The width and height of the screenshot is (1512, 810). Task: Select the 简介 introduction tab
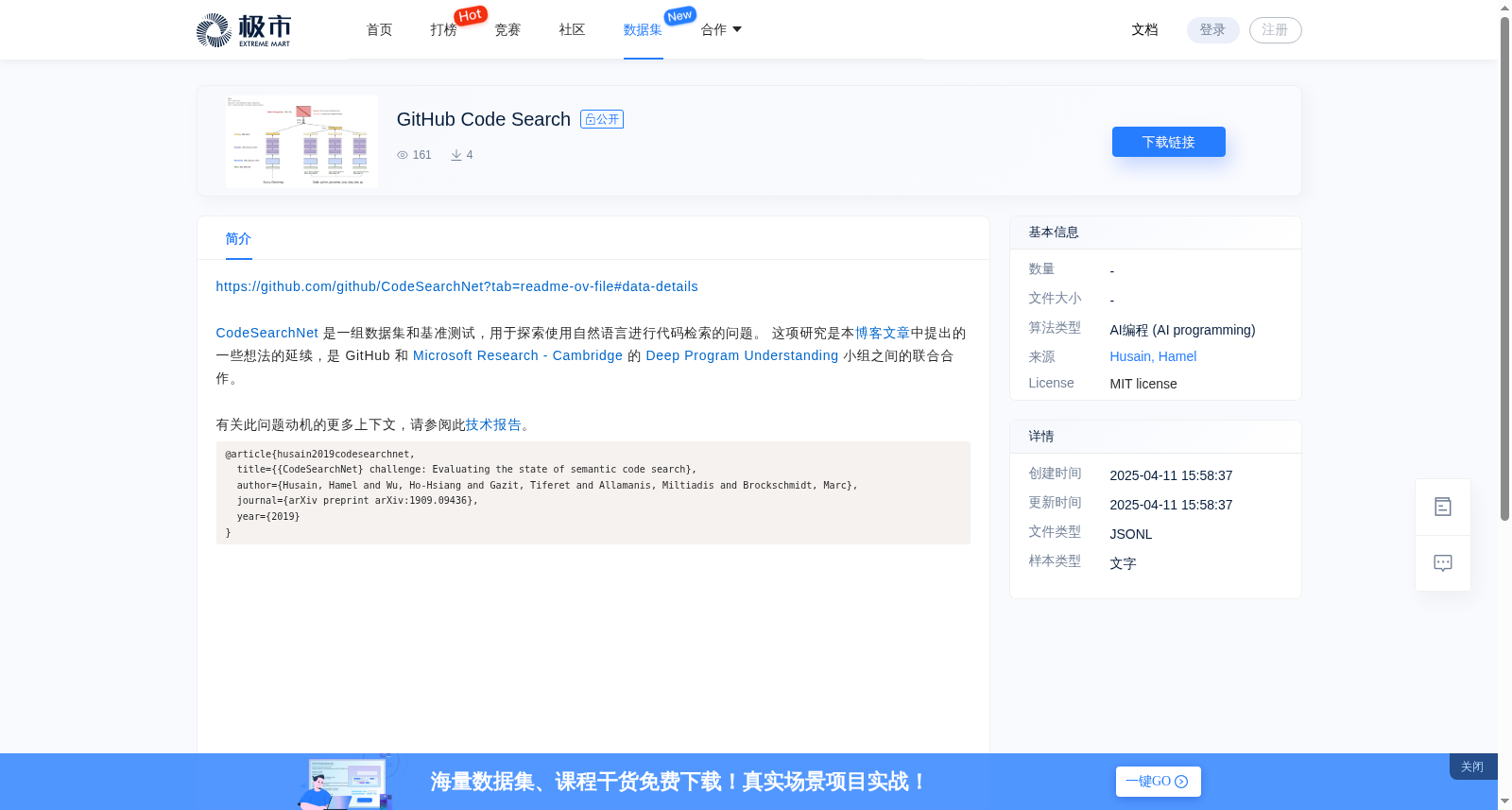click(238, 239)
